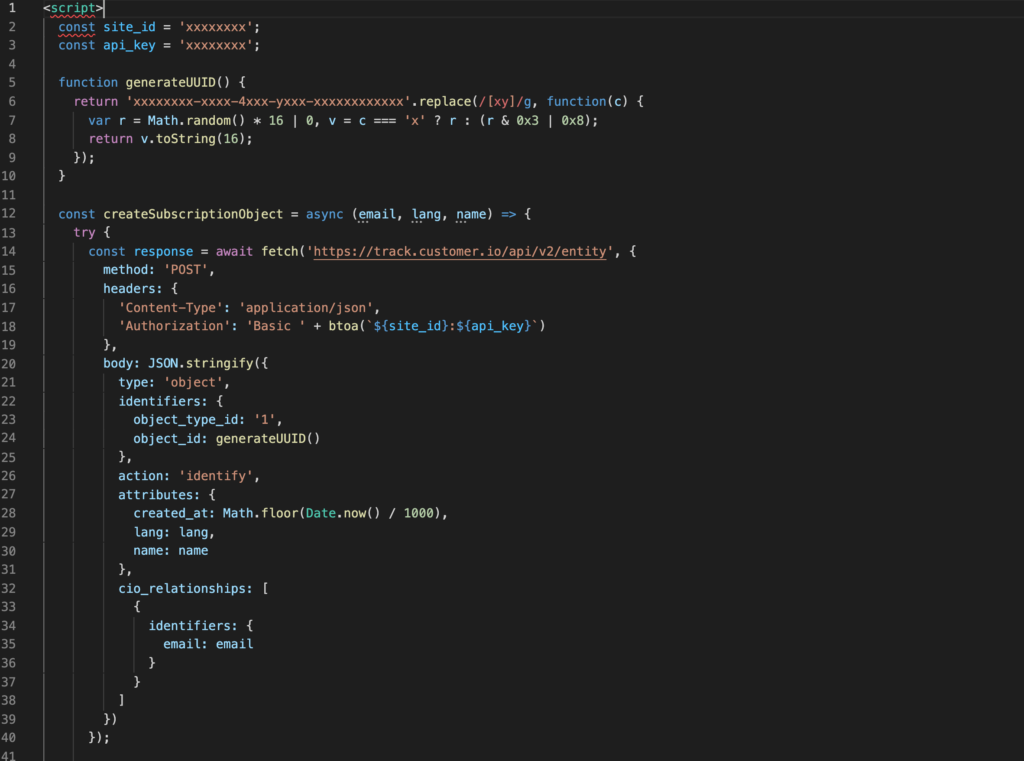Click line number 20 in gutter
The height and width of the screenshot is (761, 1024).
pyautogui.click(x=8, y=364)
